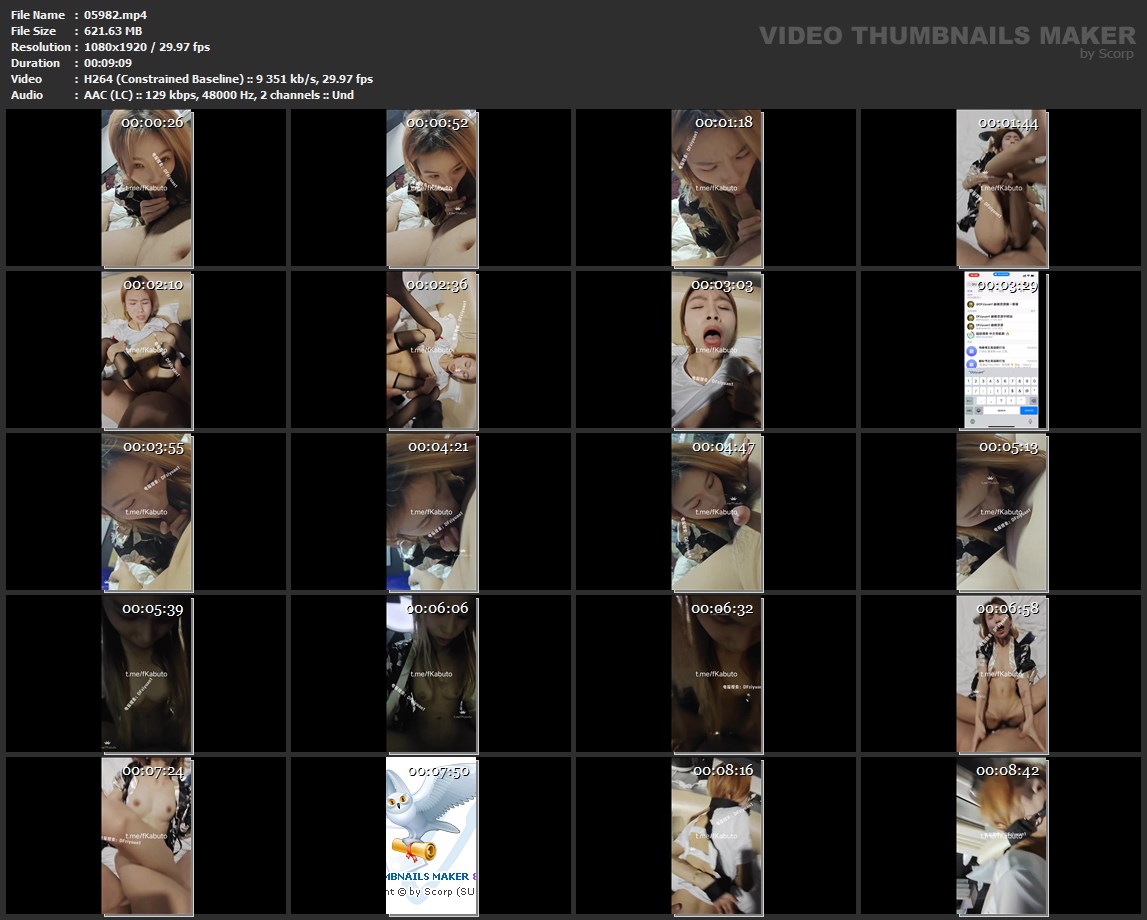Choose the thumbnail stamped 00:08:16

coord(716,836)
